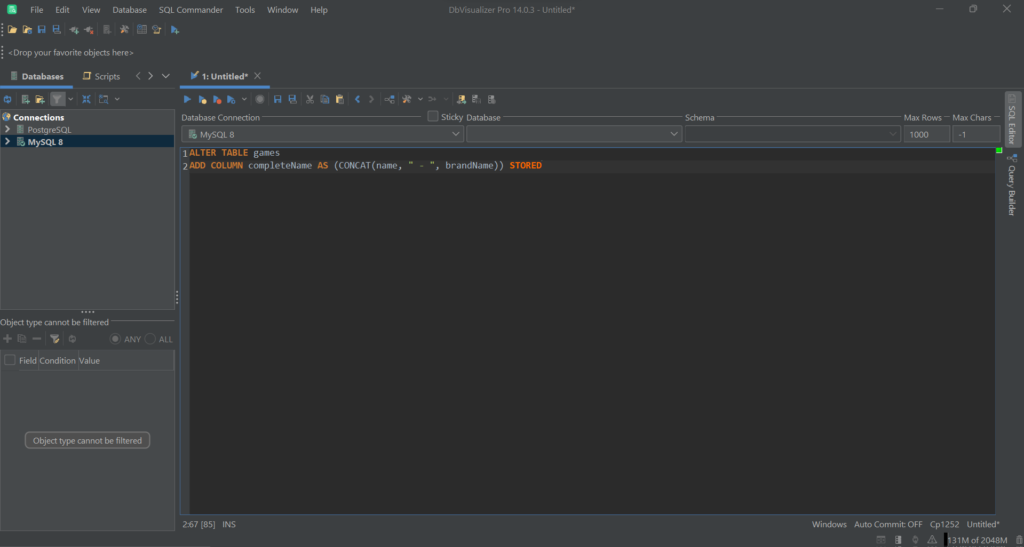Click the Execute Current statement icon
1024x547 pixels.
[202, 99]
